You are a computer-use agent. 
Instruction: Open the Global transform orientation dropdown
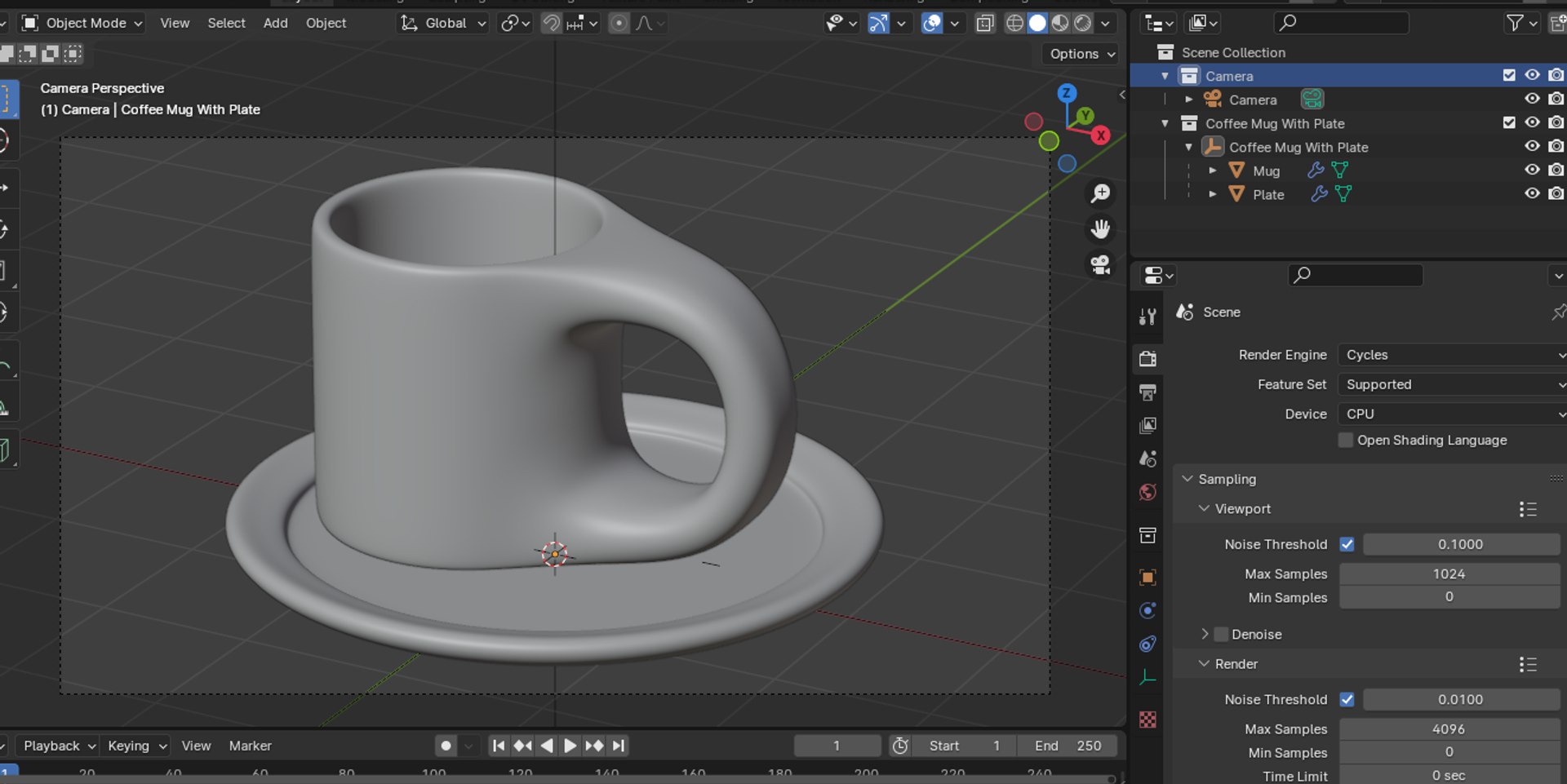pyautogui.click(x=443, y=23)
